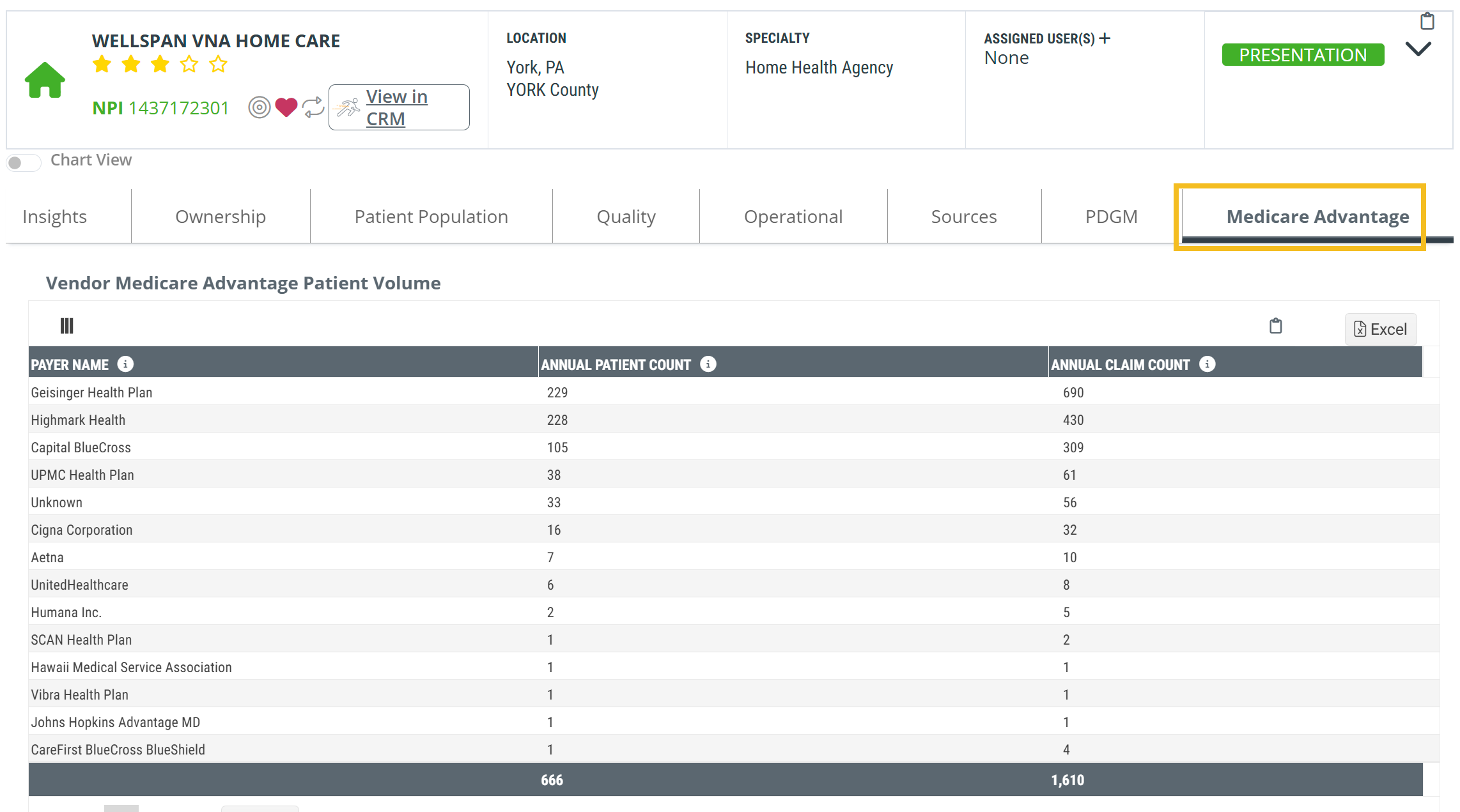The width and height of the screenshot is (1460, 812).
Task: Select the Sources tab
Action: tap(964, 217)
